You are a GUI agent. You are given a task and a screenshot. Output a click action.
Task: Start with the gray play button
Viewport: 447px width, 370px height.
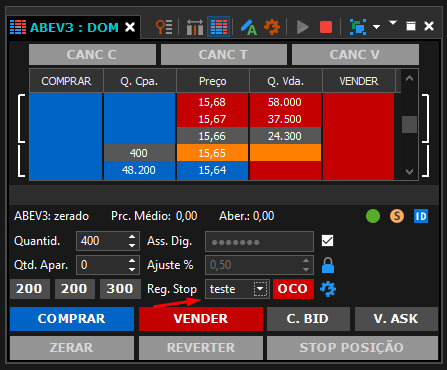tap(302, 27)
